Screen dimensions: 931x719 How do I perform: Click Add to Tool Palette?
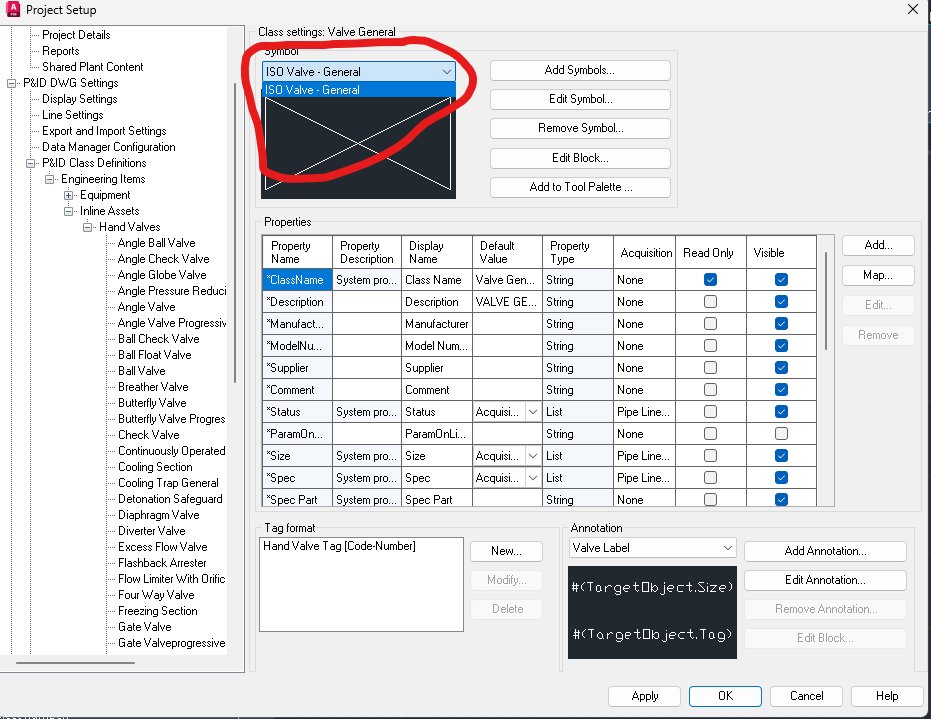[x=579, y=187]
